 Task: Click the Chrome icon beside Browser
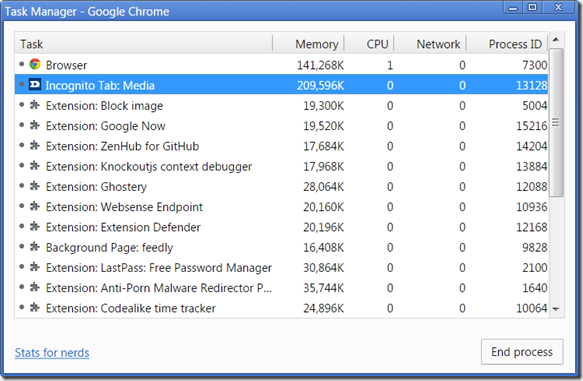pos(35,64)
